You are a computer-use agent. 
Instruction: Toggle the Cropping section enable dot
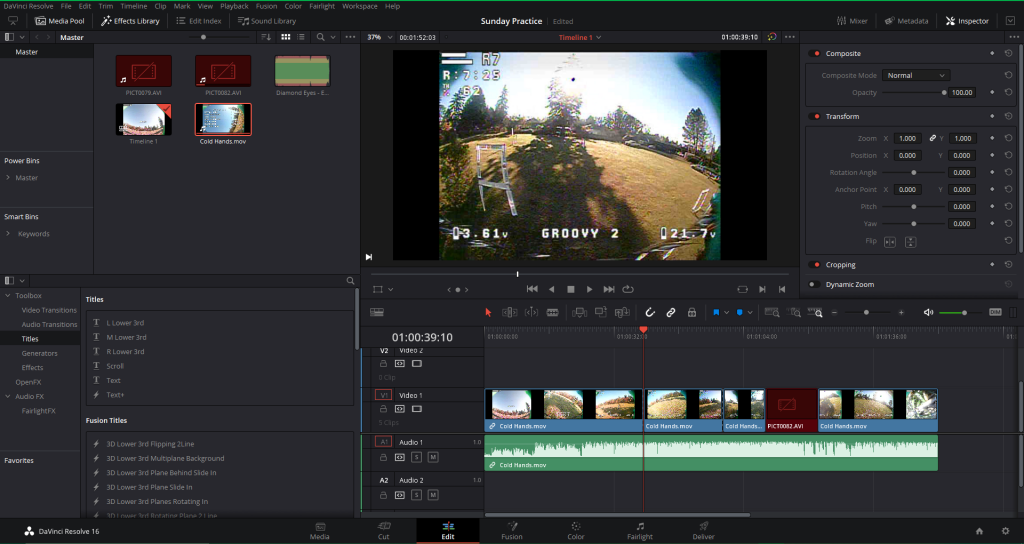tap(816, 264)
